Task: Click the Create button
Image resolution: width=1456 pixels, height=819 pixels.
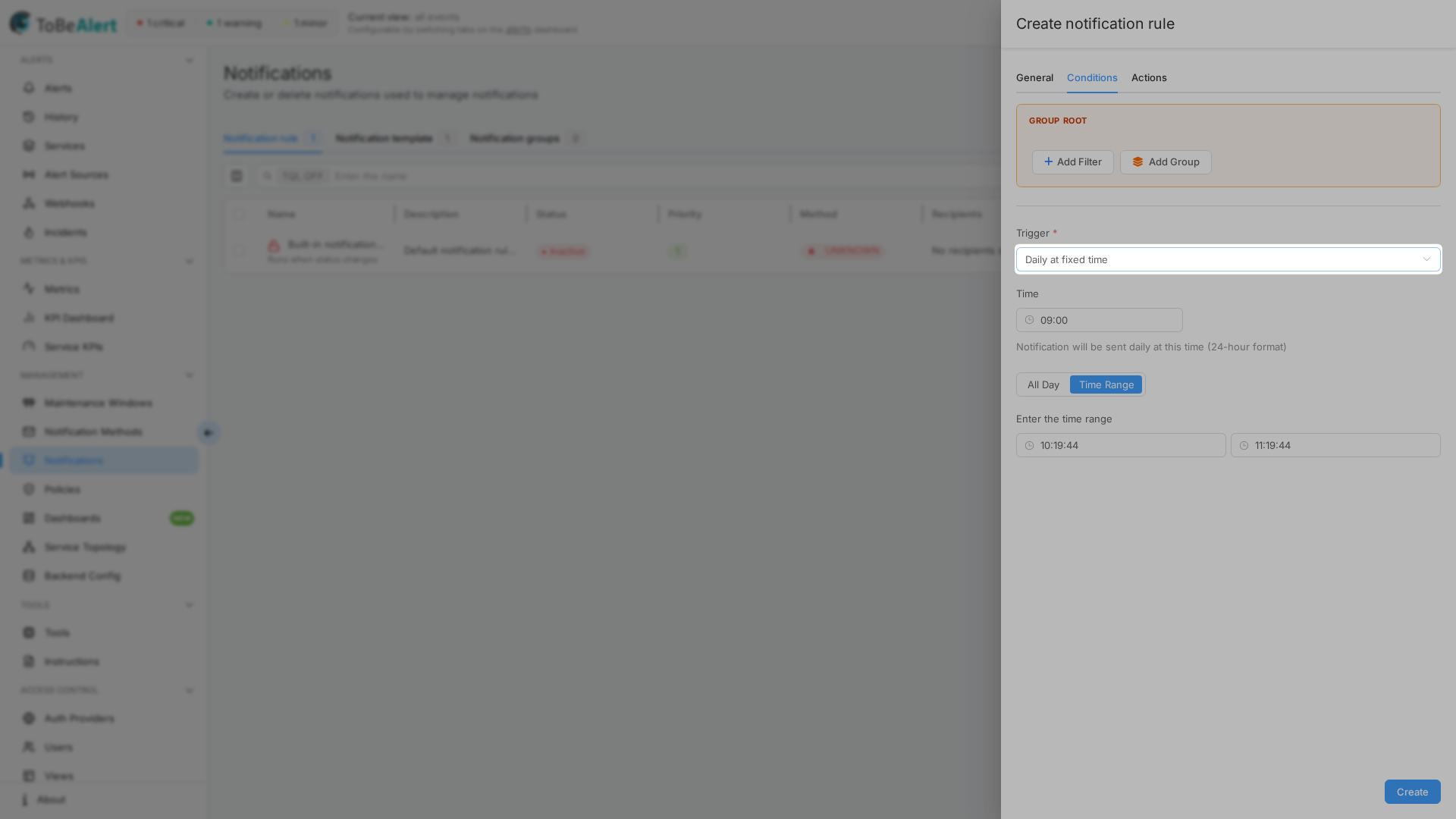Action: [1412, 792]
